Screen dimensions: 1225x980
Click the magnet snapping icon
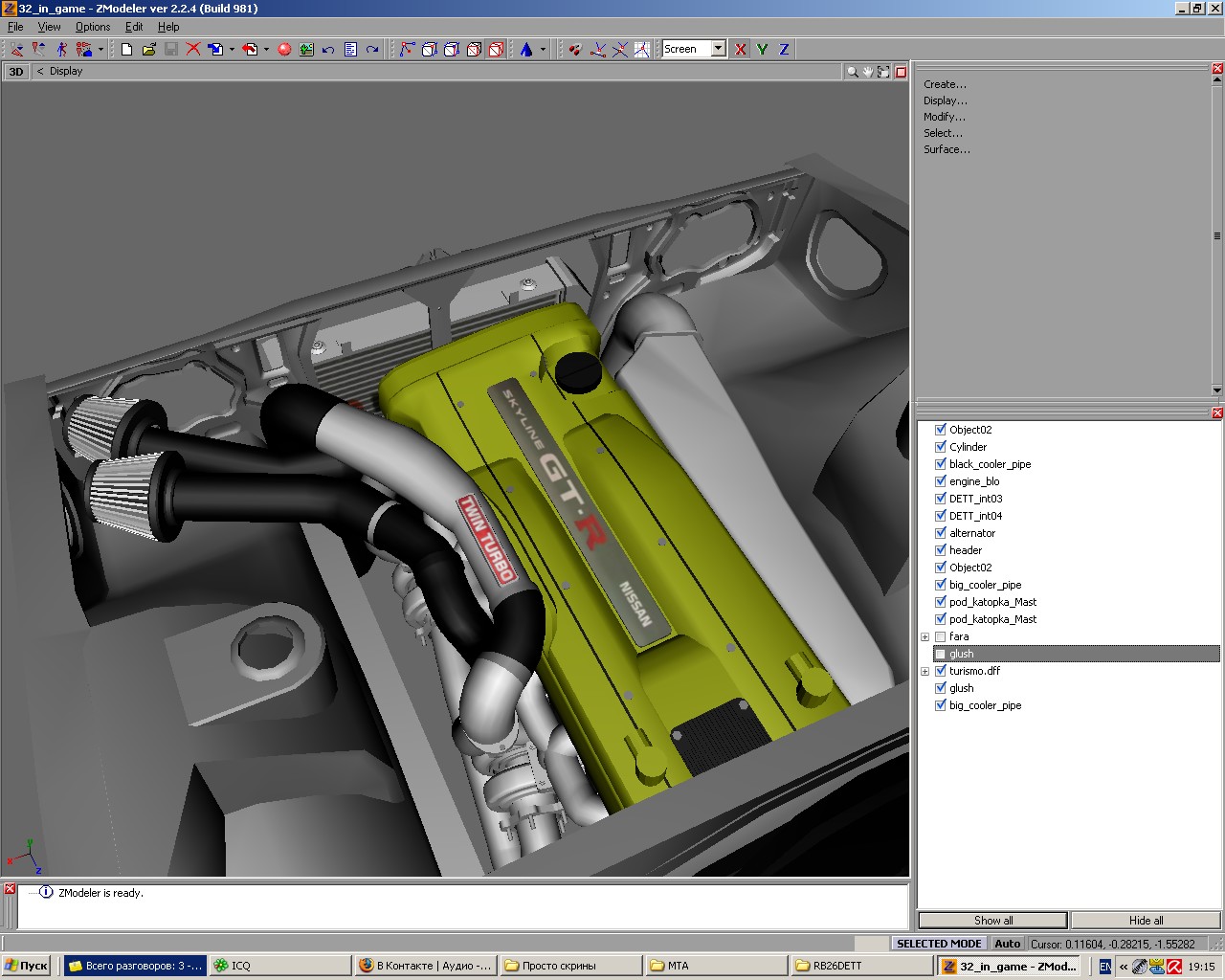[x=575, y=49]
